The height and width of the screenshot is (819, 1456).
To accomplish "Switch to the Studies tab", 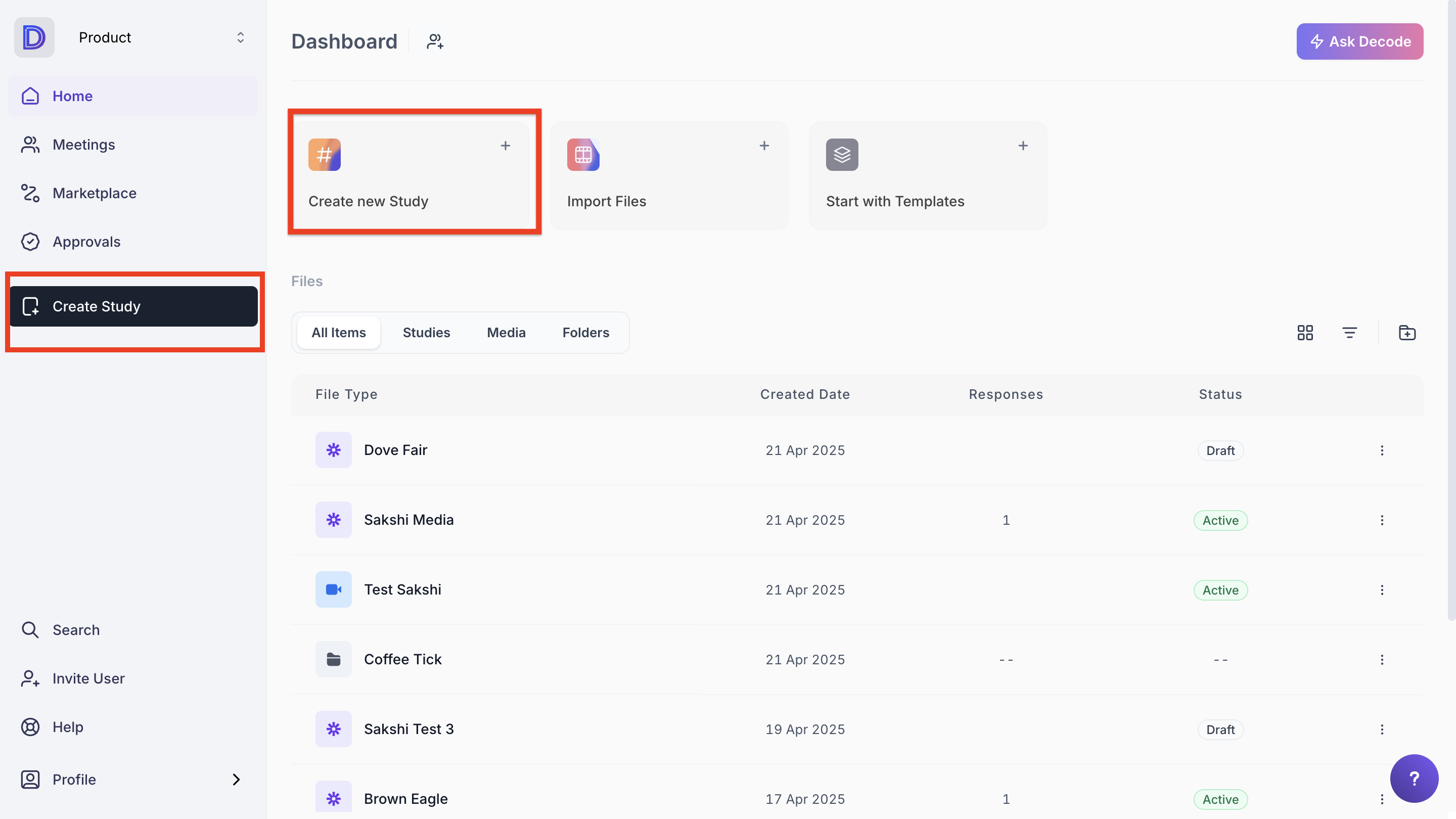I will click(x=426, y=332).
